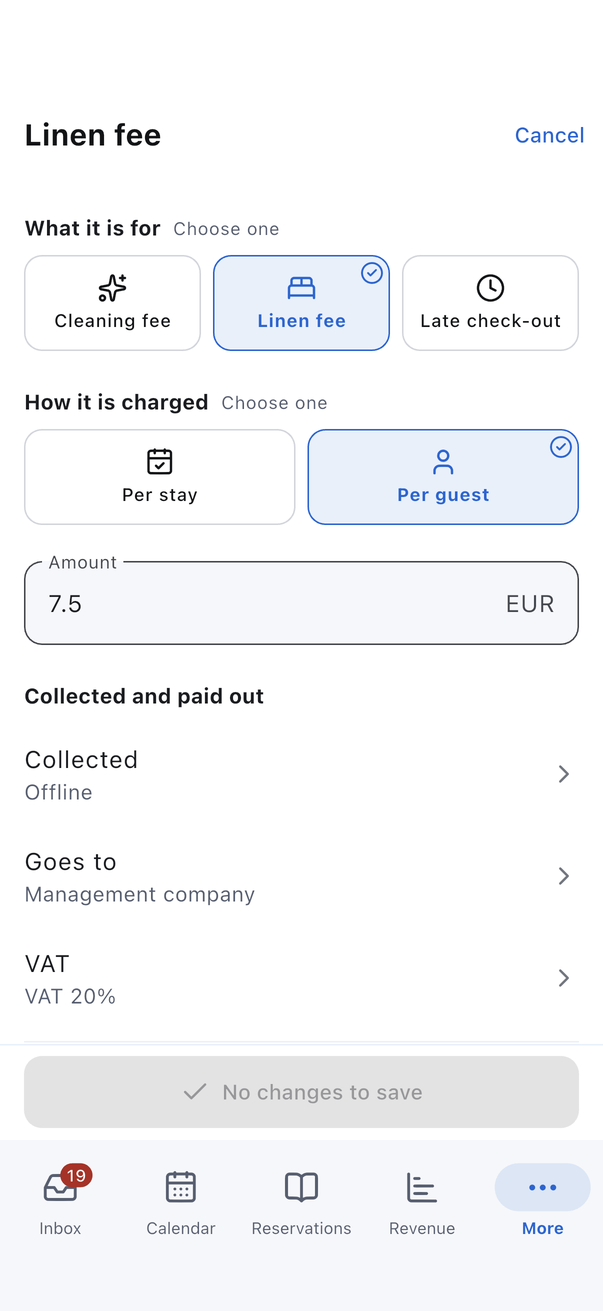This screenshot has width=603, height=1311.
Task: Tap the clock icon for Late check-out
Action: click(x=490, y=288)
